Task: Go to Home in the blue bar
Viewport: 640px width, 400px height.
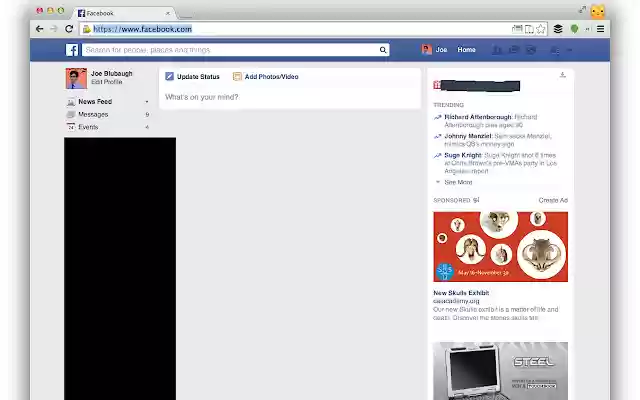Action: click(x=466, y=49)
